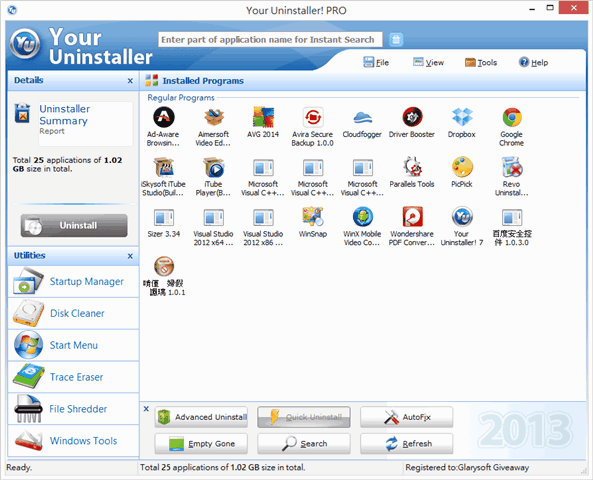Image resolution: width=593 pixels, height=480 pixels.
Task: Click the AutoFix button
Action: pyautogui.click(x=407, y=417)
